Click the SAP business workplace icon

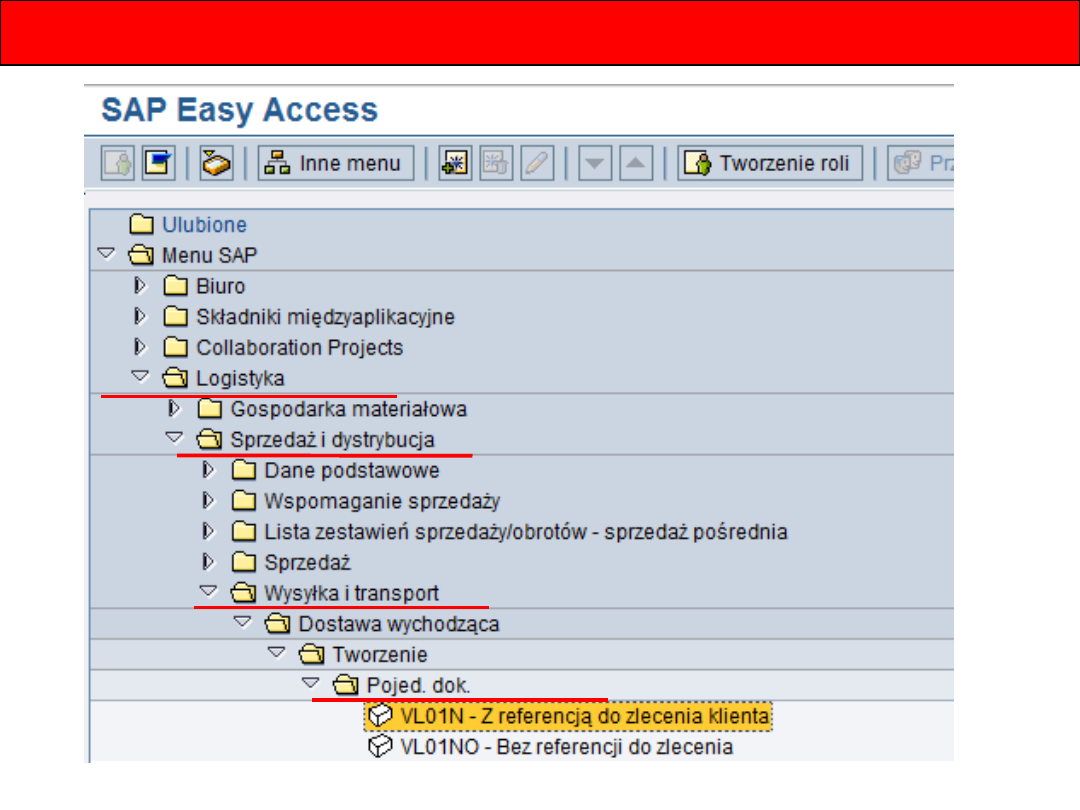tap(215, 163)
